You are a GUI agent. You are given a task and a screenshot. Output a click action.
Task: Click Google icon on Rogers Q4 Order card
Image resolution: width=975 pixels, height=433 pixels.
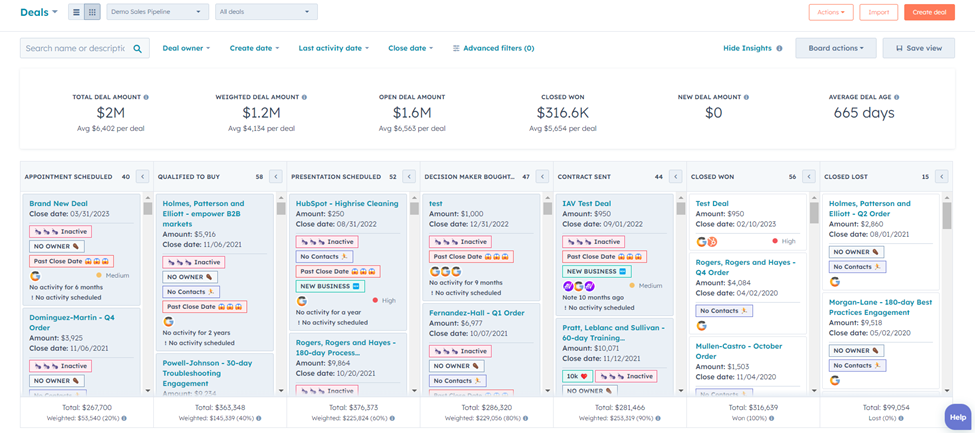point(701,325)
